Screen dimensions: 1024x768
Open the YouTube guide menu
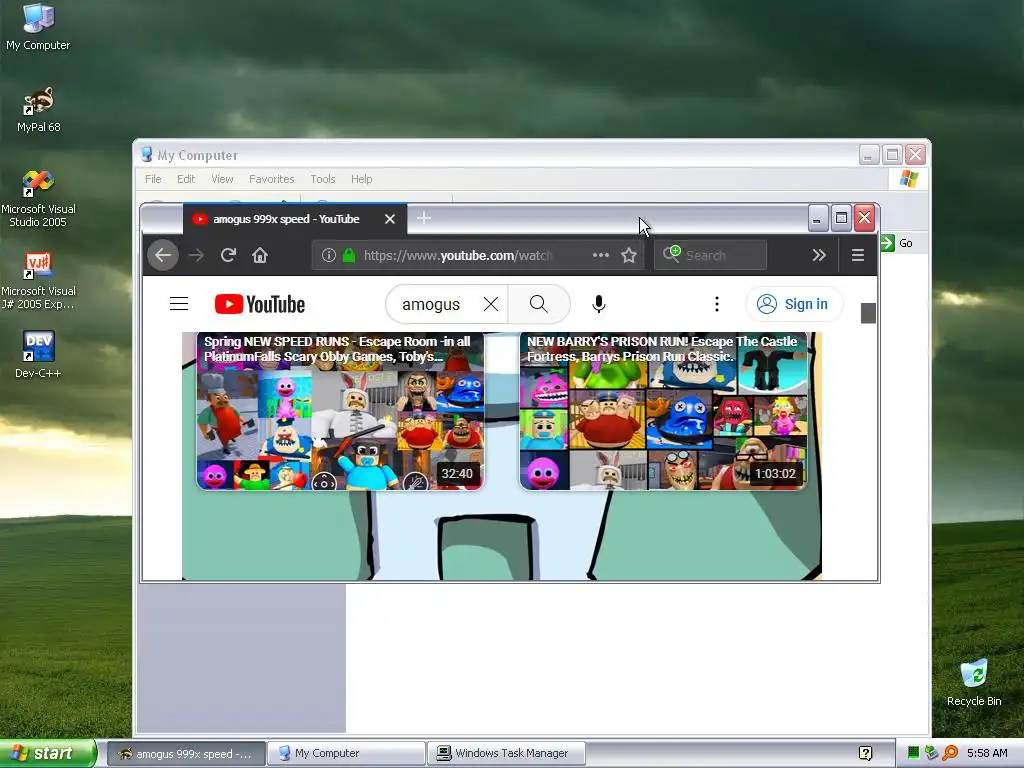[x=179, y=304]
